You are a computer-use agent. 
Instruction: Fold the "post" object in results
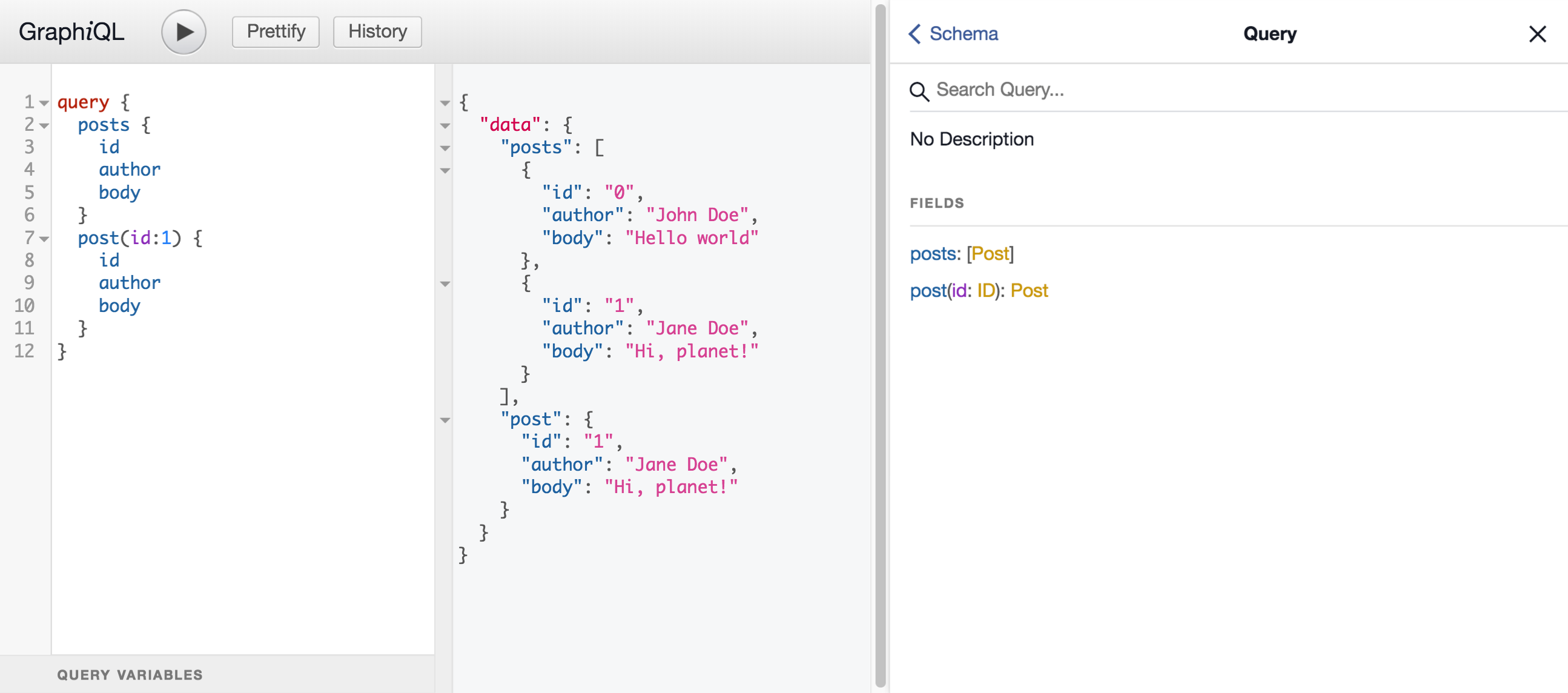tap(445, 420)
